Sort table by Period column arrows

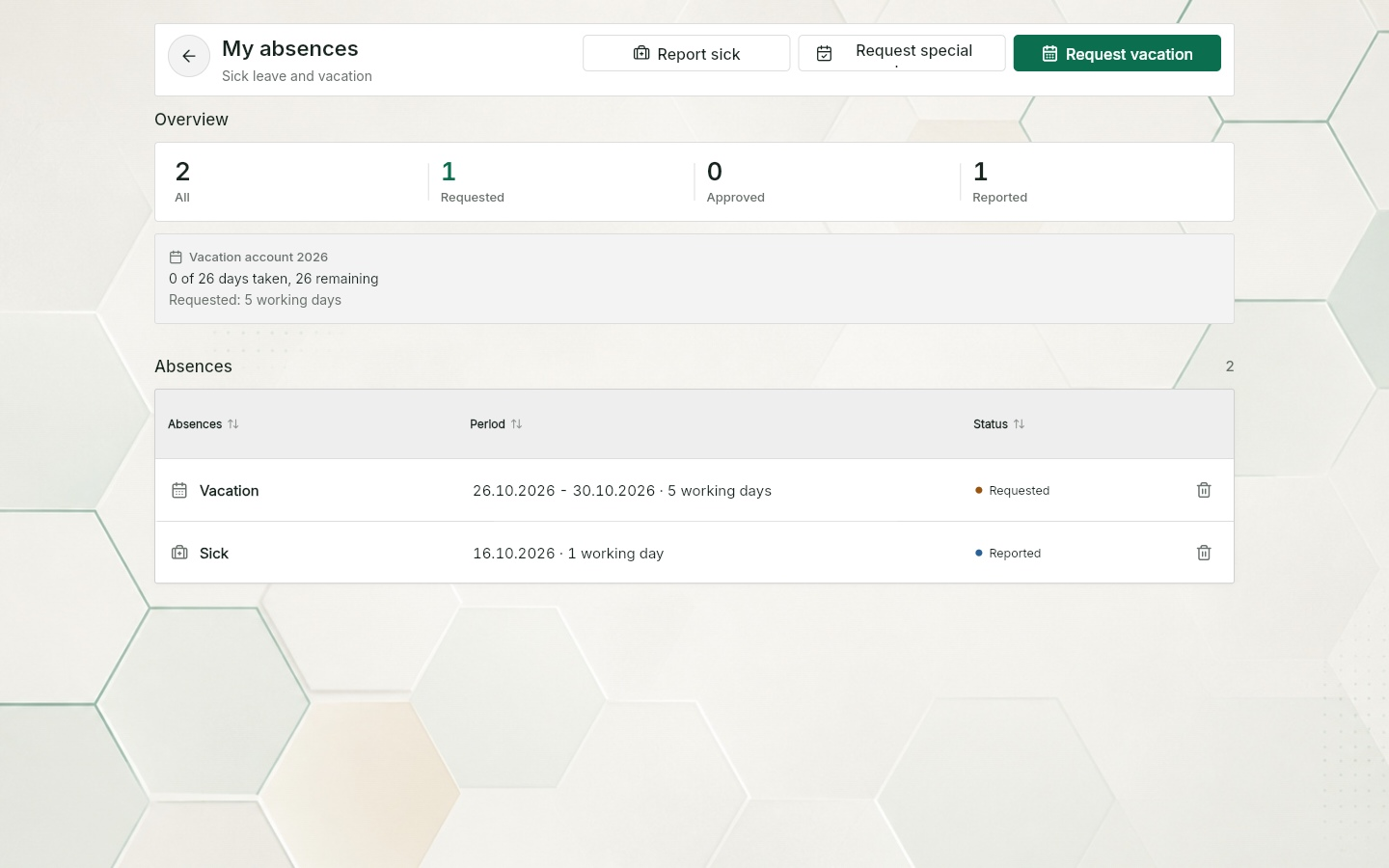(517, 424)
